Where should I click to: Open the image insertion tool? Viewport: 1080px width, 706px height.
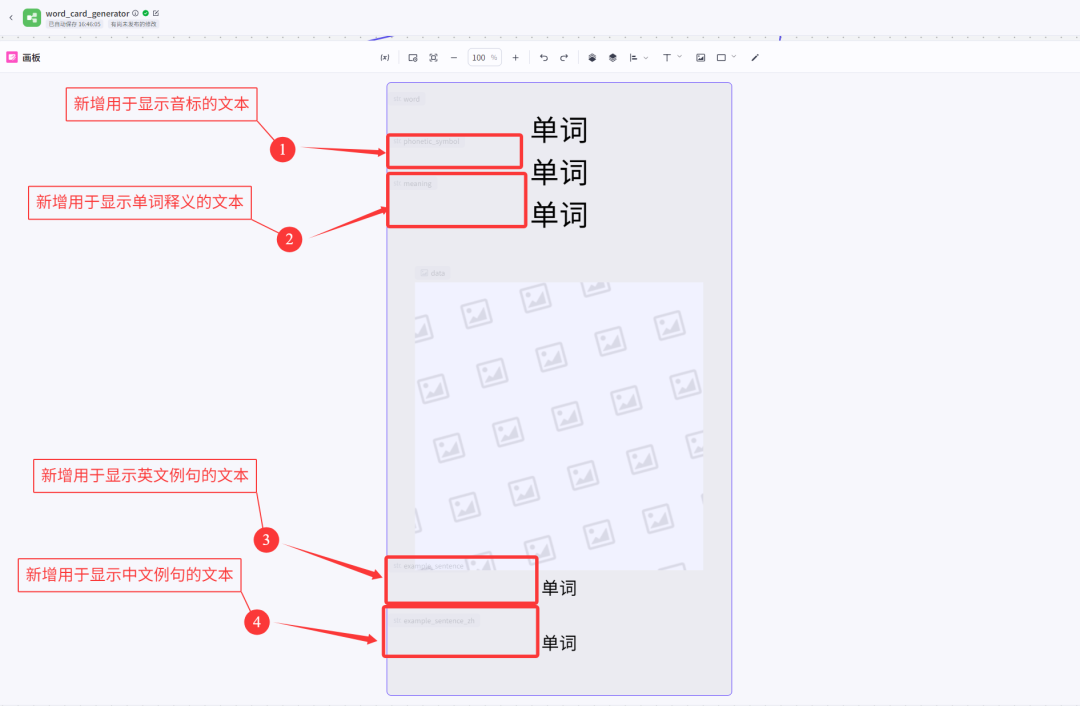point(700,57)
